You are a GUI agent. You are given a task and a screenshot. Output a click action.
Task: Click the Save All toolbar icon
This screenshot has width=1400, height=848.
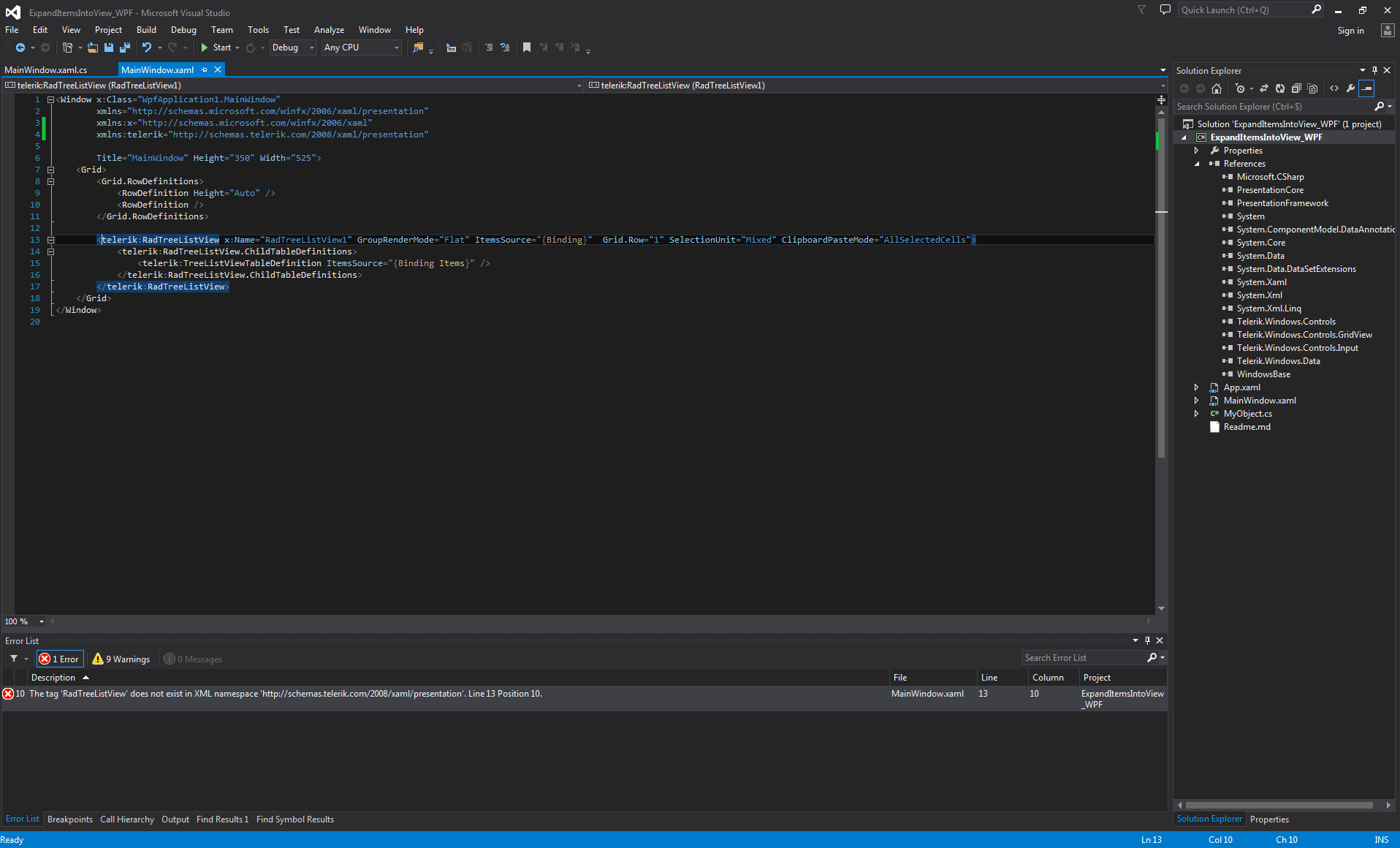tap(125, 48)
